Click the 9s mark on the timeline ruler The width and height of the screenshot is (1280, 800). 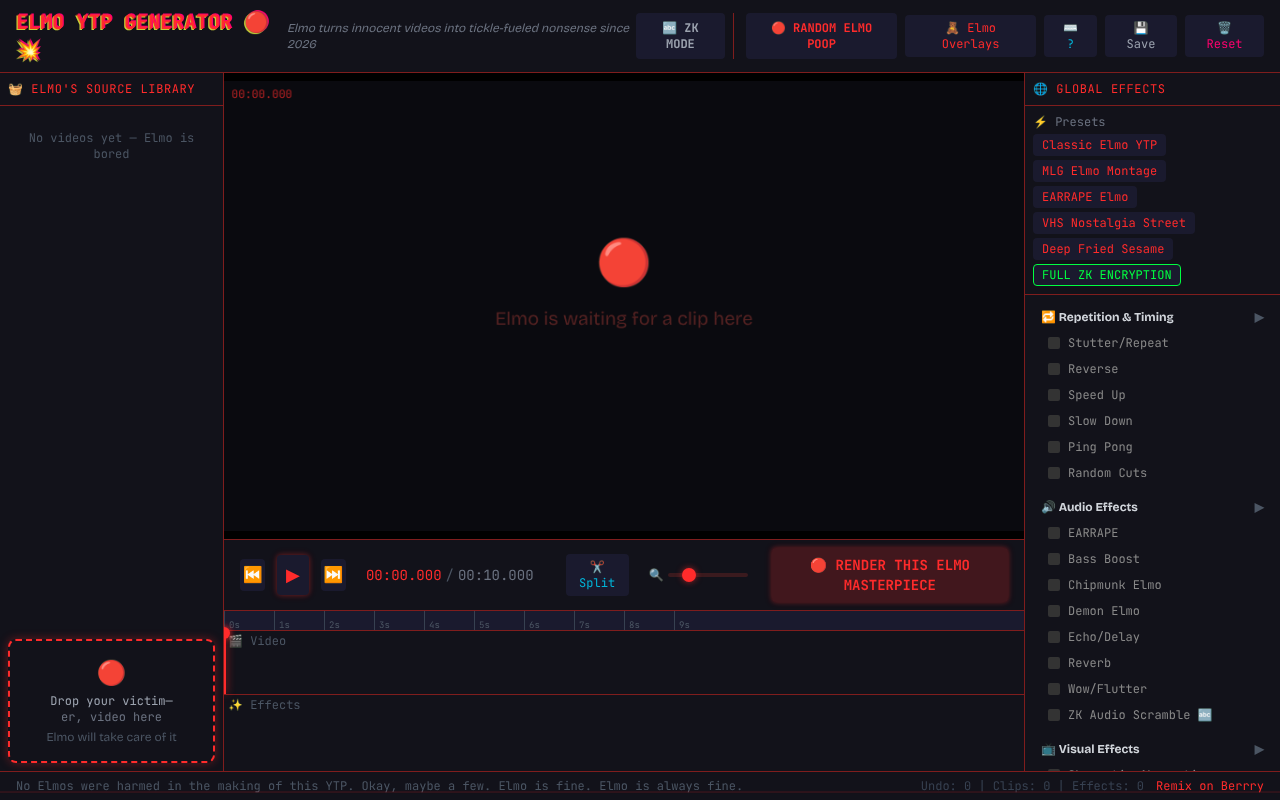684,625
